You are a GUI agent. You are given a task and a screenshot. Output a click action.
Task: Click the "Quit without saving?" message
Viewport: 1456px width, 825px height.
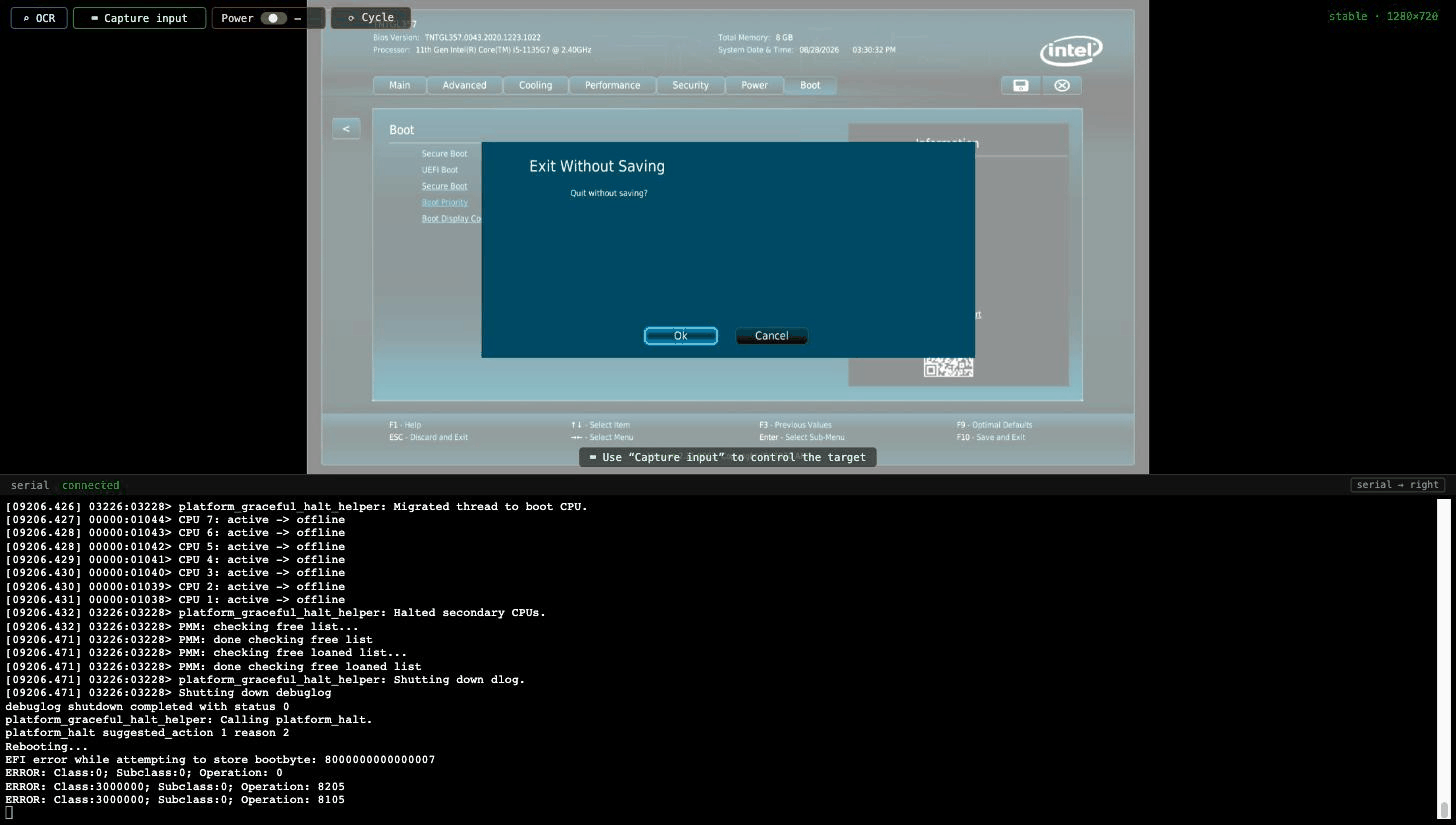pyautogui.click(x=609, y=193)
